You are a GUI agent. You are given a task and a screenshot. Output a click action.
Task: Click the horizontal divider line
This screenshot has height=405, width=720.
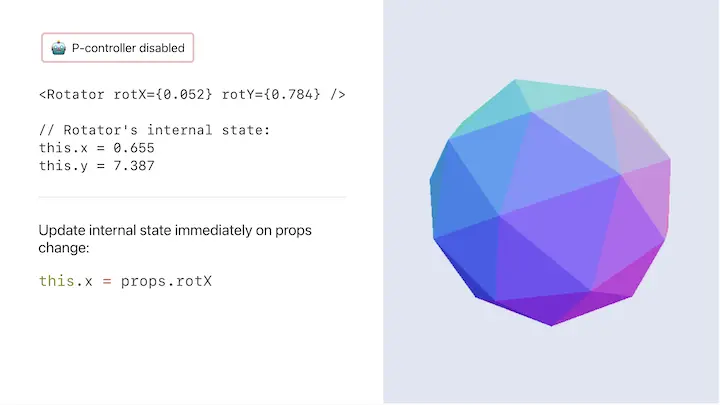tap(192, 197)
